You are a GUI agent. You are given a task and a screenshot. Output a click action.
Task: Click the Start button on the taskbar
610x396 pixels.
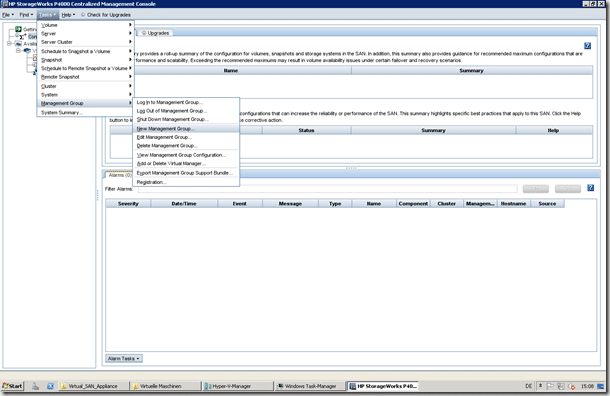(x=12, y=386)
